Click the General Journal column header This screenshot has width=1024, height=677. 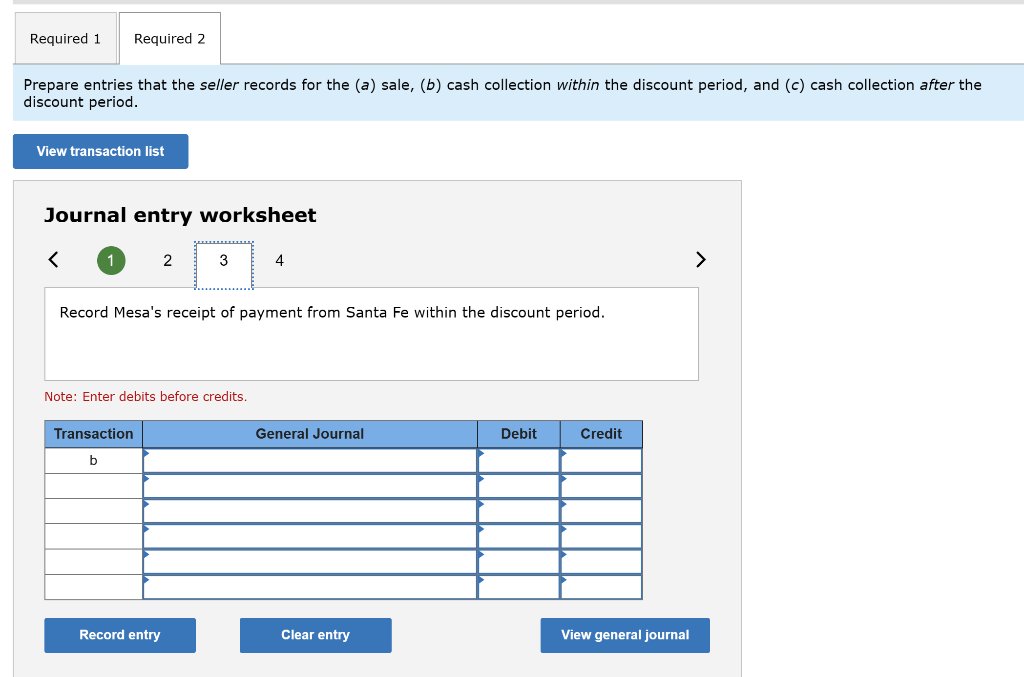pos(310,434)
